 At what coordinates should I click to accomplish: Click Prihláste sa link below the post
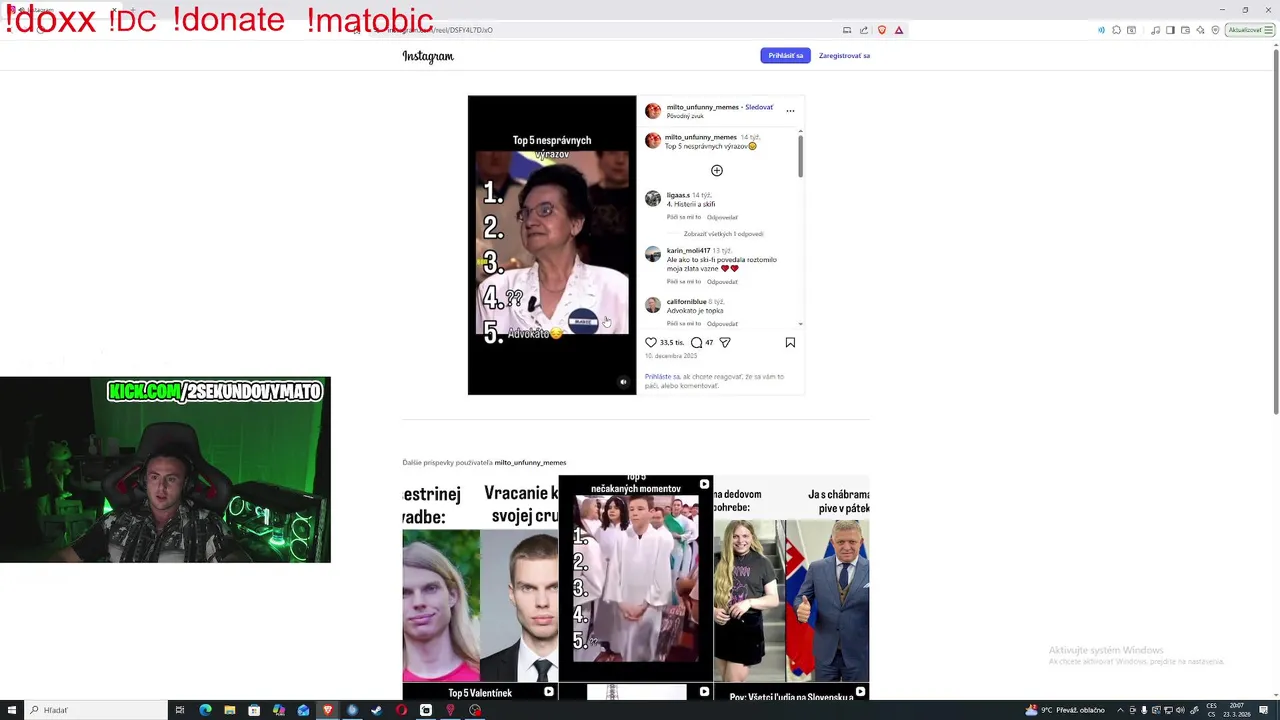point(662,377)
